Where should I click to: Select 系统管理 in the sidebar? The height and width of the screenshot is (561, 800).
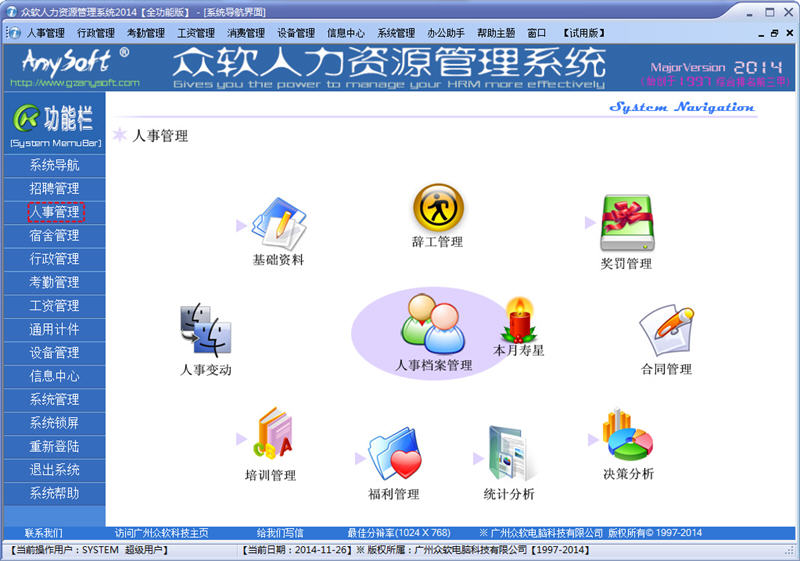pos(54,400)
